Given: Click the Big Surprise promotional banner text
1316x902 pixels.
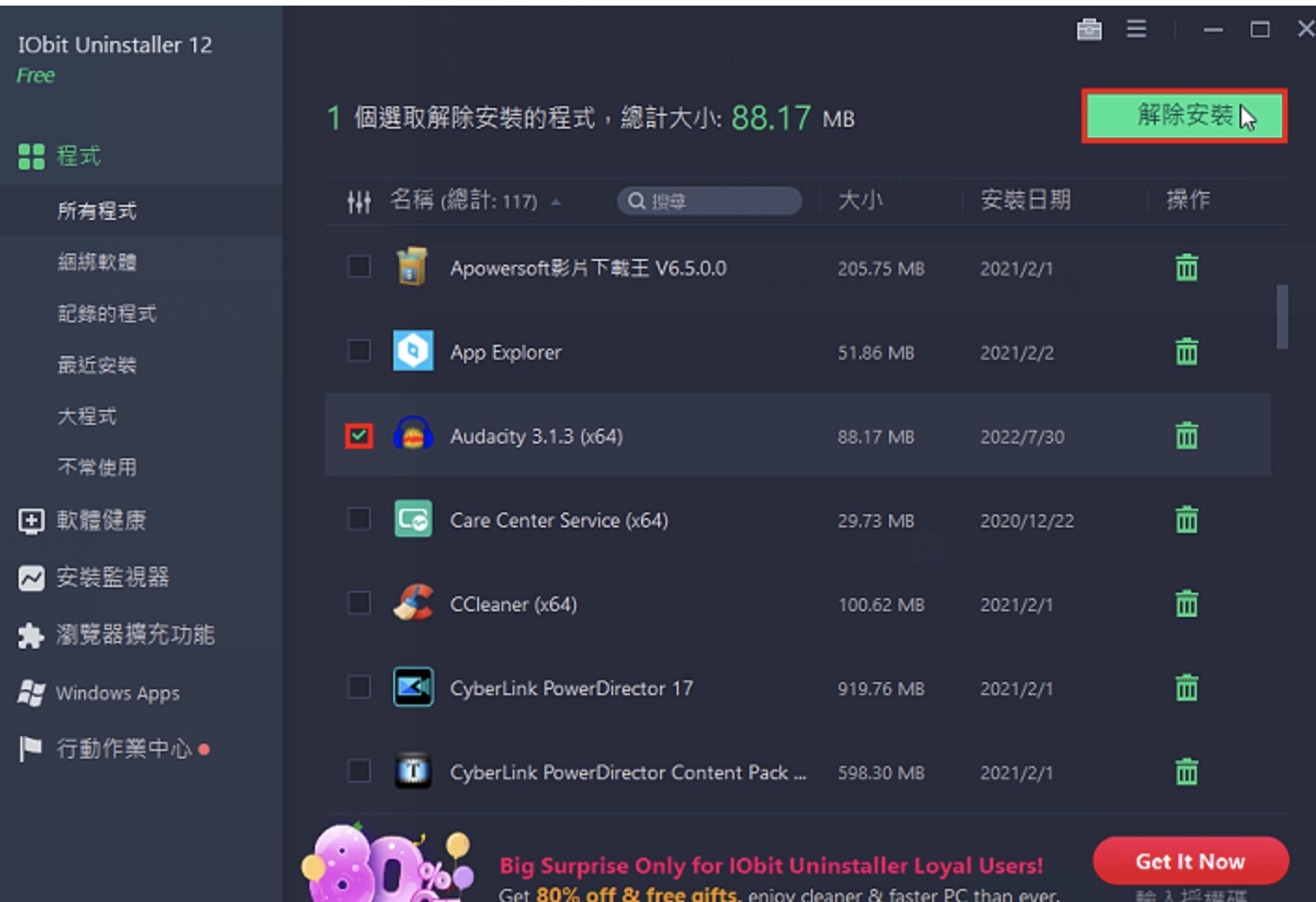Looking at the screenshot, I should (x=771, y=866).
